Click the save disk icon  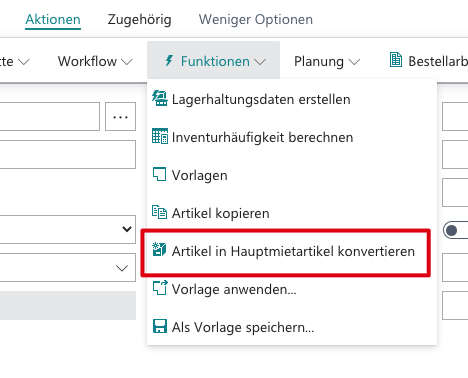tap(160, 326)
